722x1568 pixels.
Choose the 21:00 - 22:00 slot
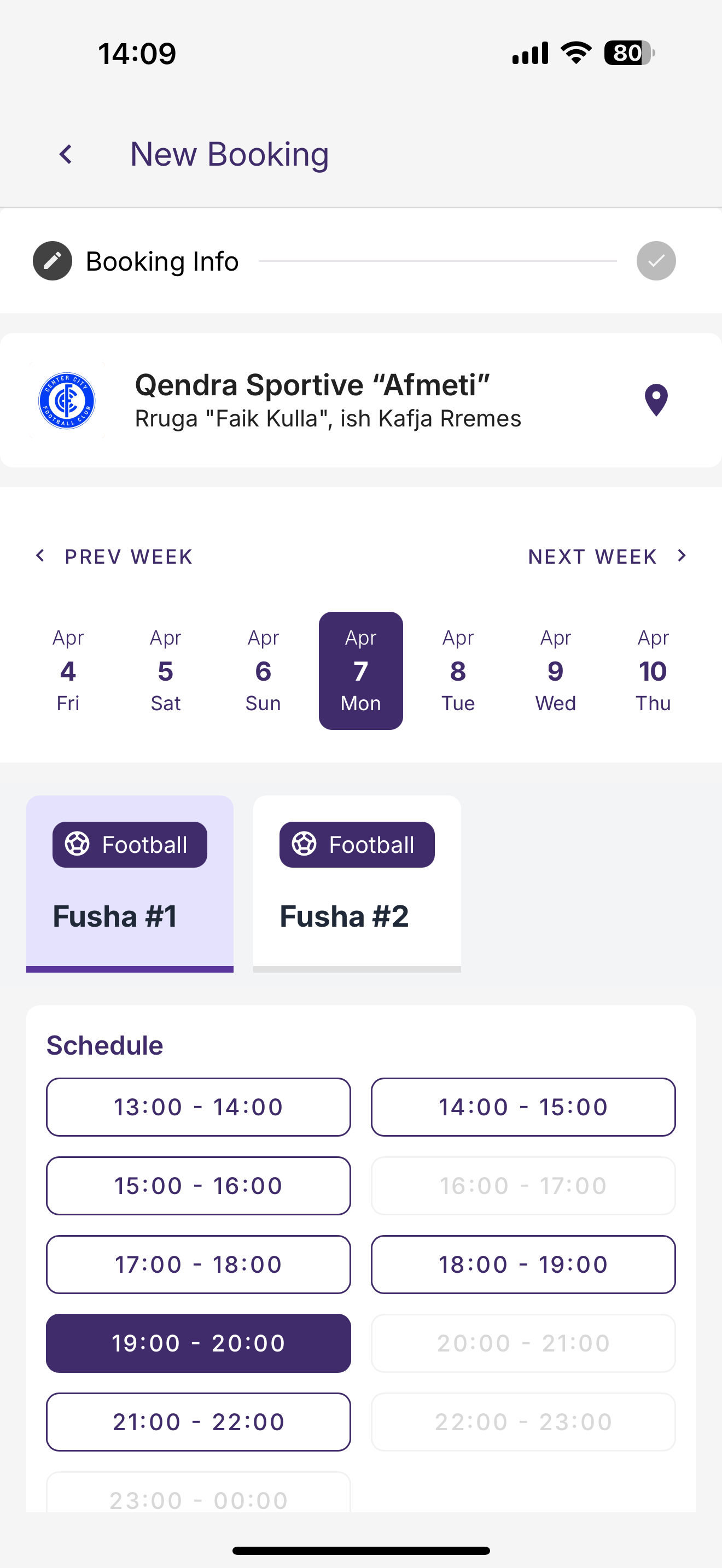199,1422
